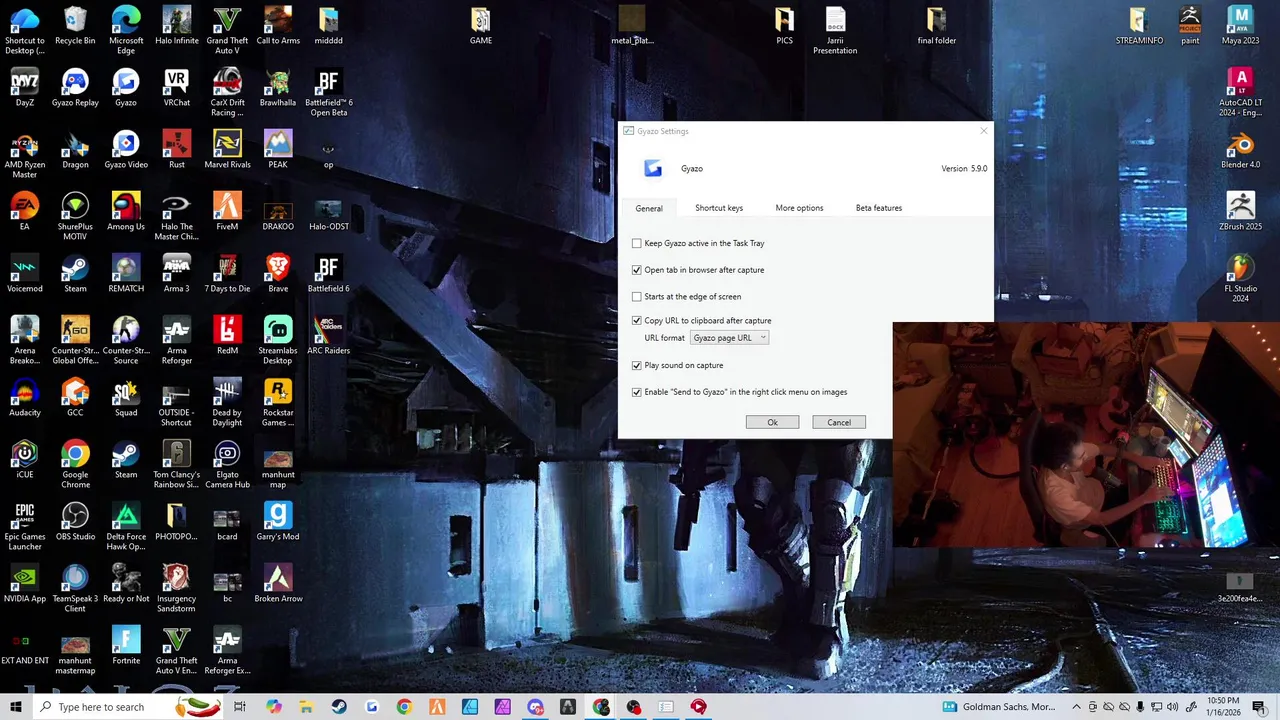Image resolution: width=1280 pixels, height=720 pixels.
Task: Open the volume control in system tray
Action: click(1173, 707)
